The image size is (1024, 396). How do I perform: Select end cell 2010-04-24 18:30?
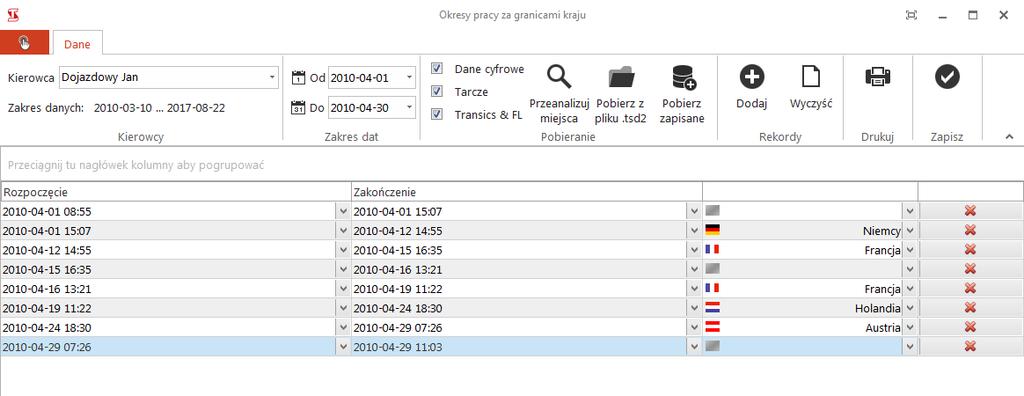click(519, 308)
